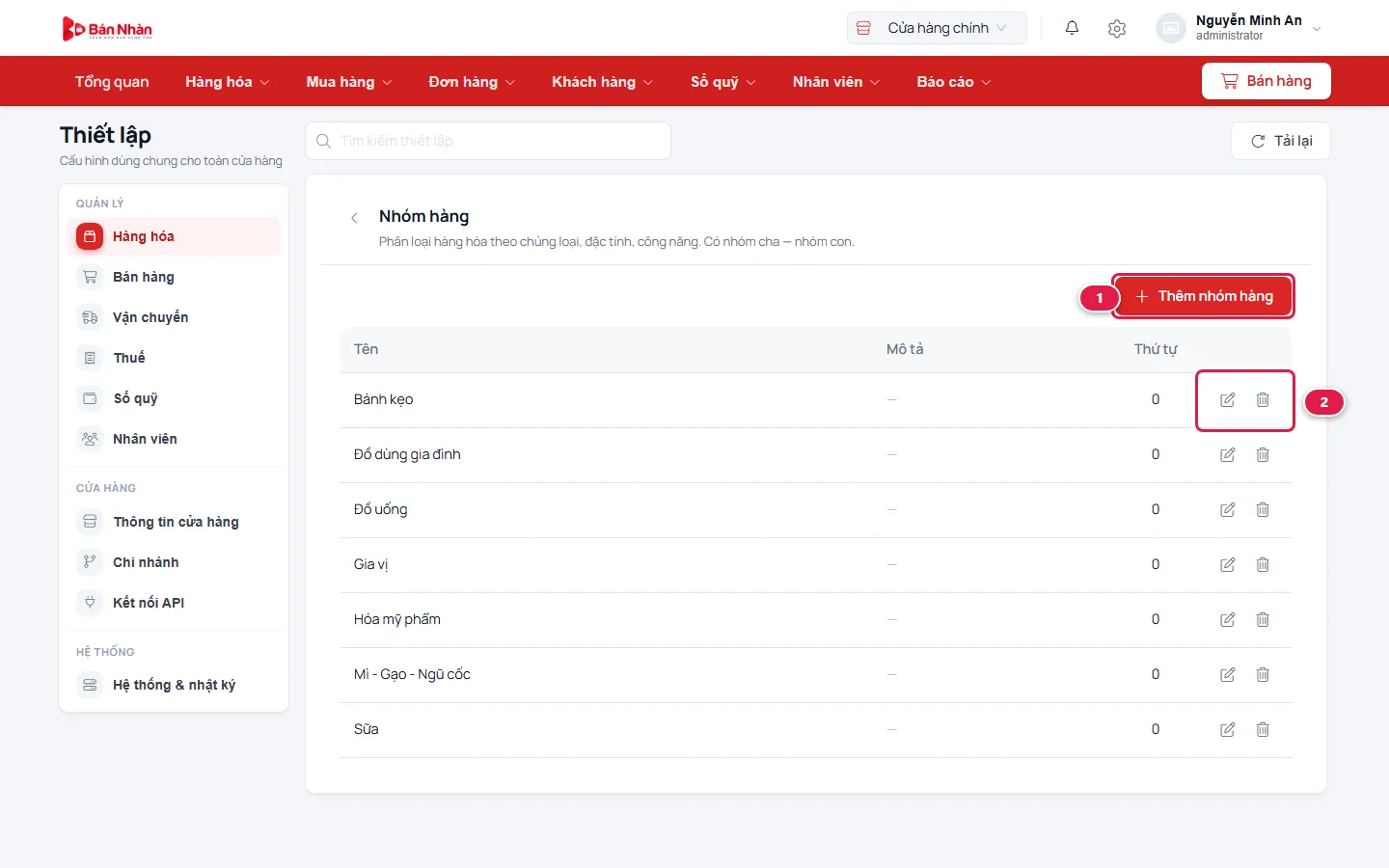Click the Tải lại reload button
This screenshot has height=868, width=1389.
tap(1281, 141)
